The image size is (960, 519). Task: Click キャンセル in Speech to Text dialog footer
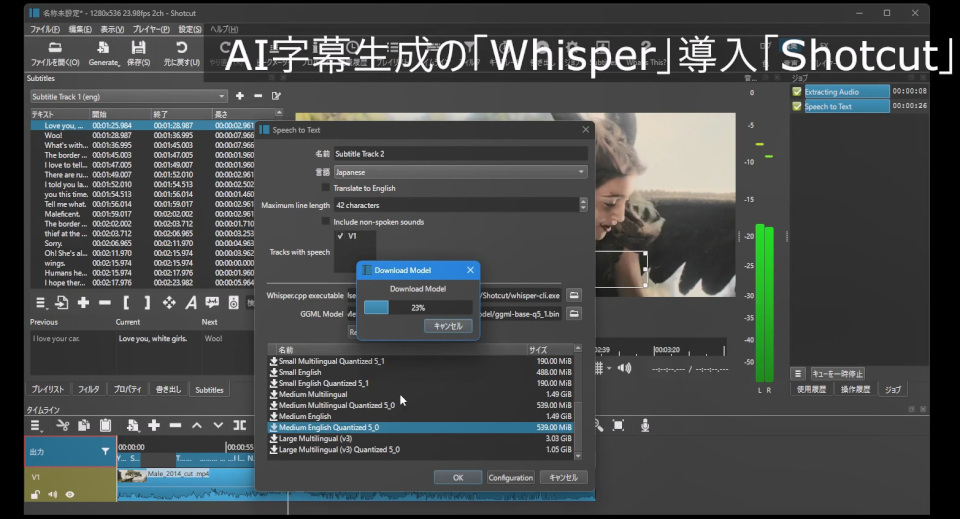563,477
